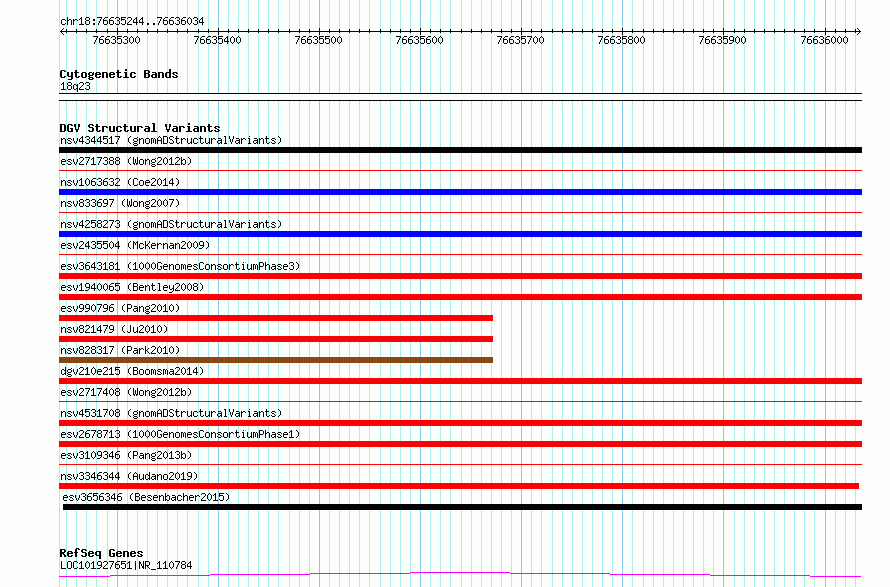890x587 pixels.
Task: Click the short red bar under nsv821479
Action: pos(276,339)
